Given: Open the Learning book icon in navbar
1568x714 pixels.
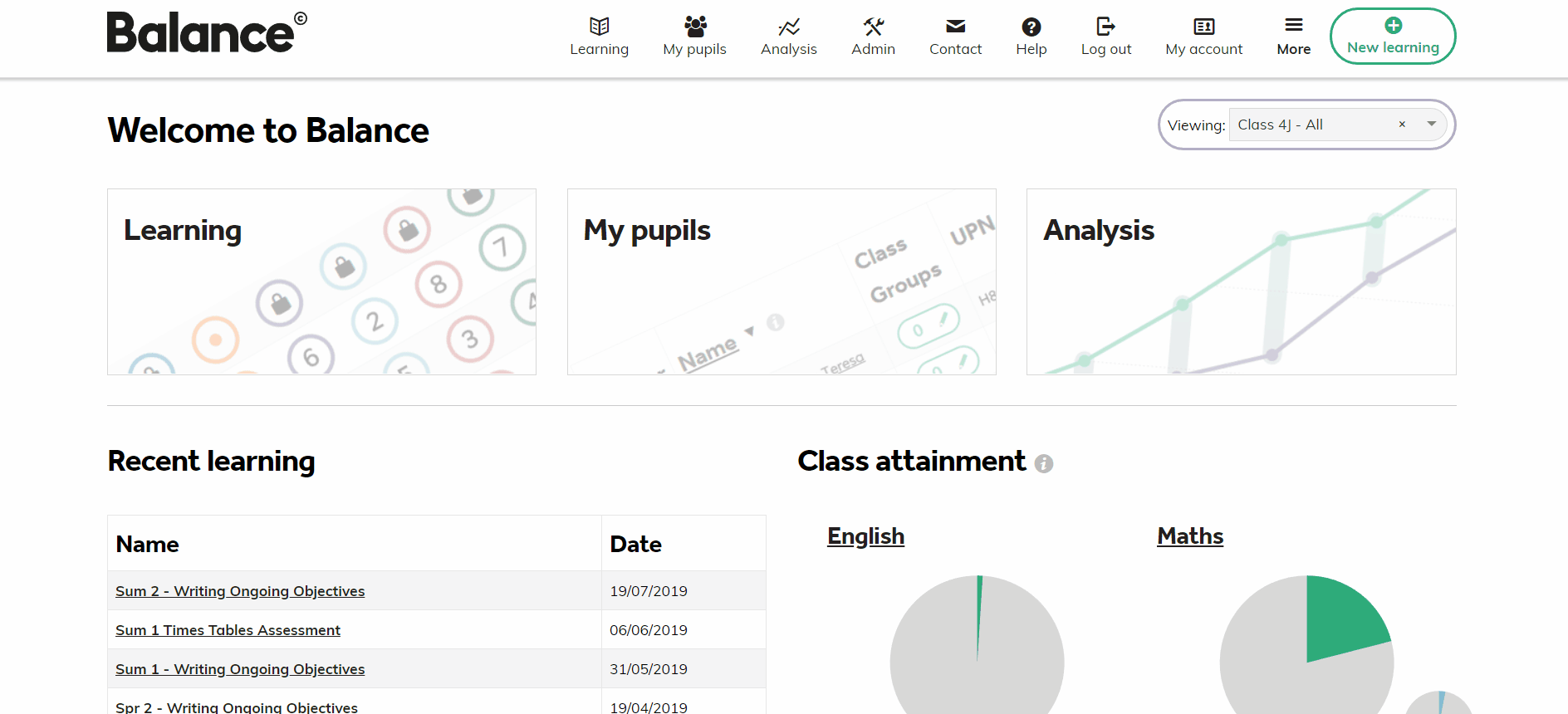Looking at the screenshot, I should (x=599, y=27).
